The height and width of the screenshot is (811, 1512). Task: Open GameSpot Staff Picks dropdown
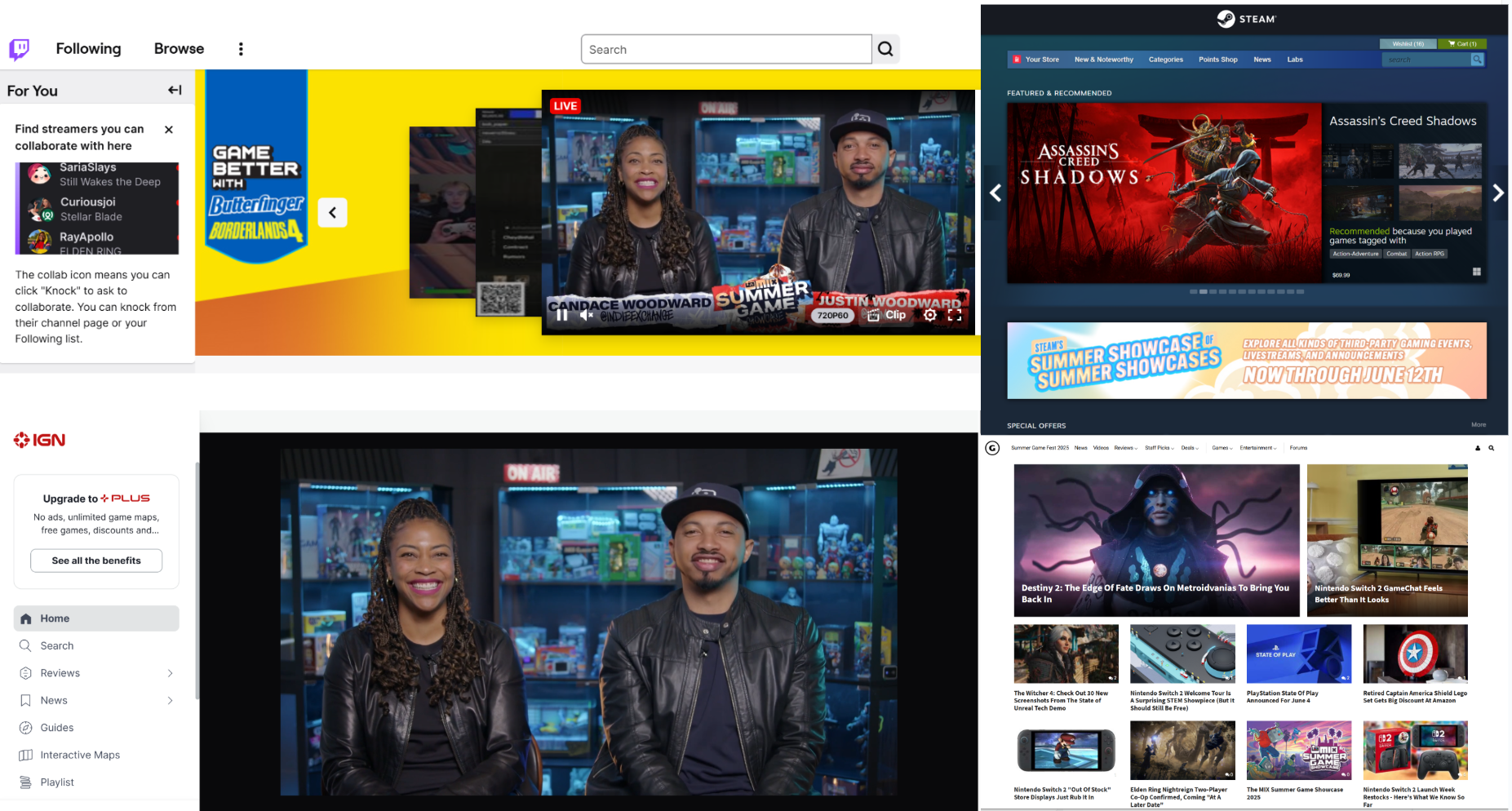(x=1159, y=448)
